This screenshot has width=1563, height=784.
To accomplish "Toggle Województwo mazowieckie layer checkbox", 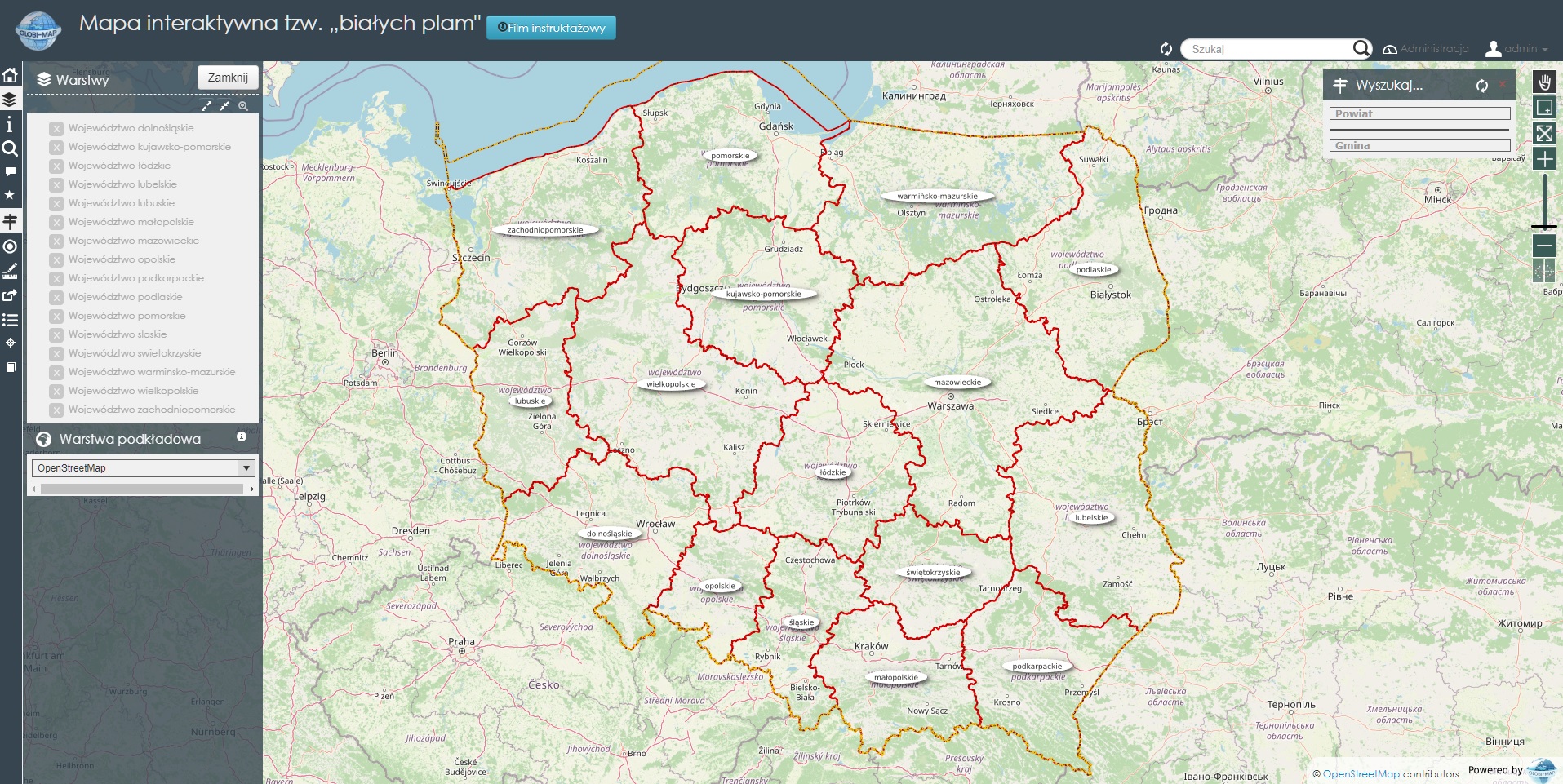I will [x=56, y=241].
